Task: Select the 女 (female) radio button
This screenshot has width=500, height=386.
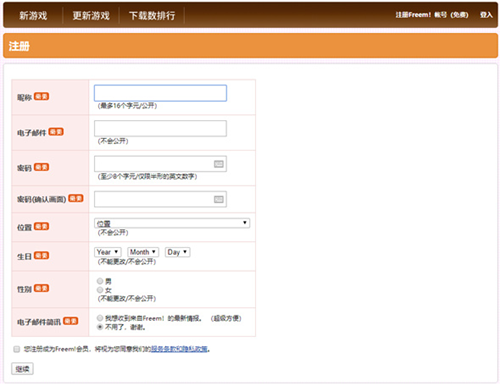Action: point(100,290)
